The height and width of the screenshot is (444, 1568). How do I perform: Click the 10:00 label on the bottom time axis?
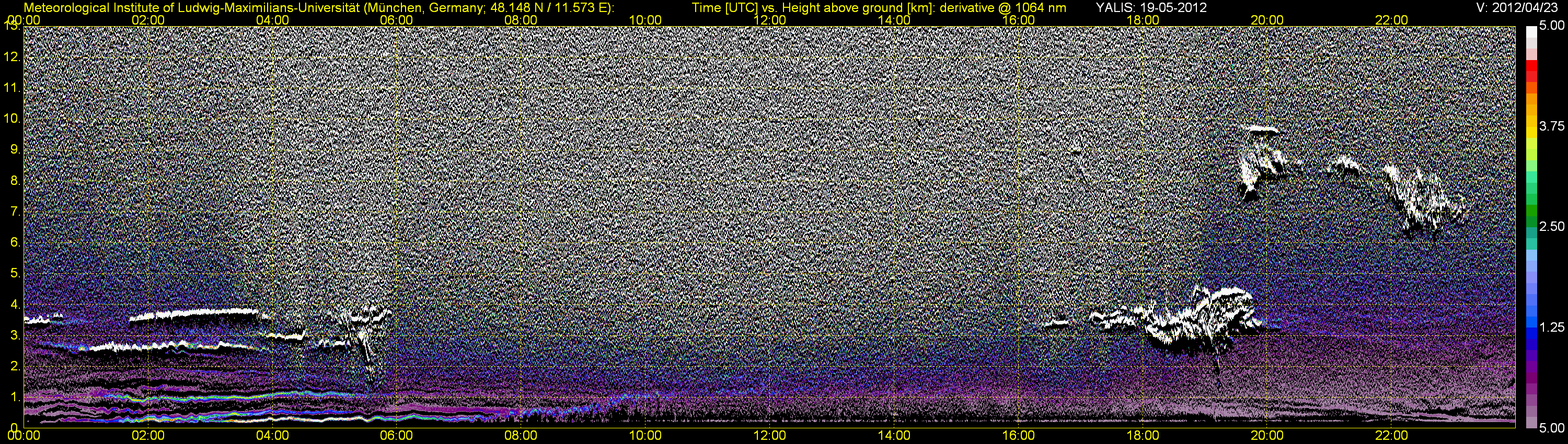tap(645, 436)
